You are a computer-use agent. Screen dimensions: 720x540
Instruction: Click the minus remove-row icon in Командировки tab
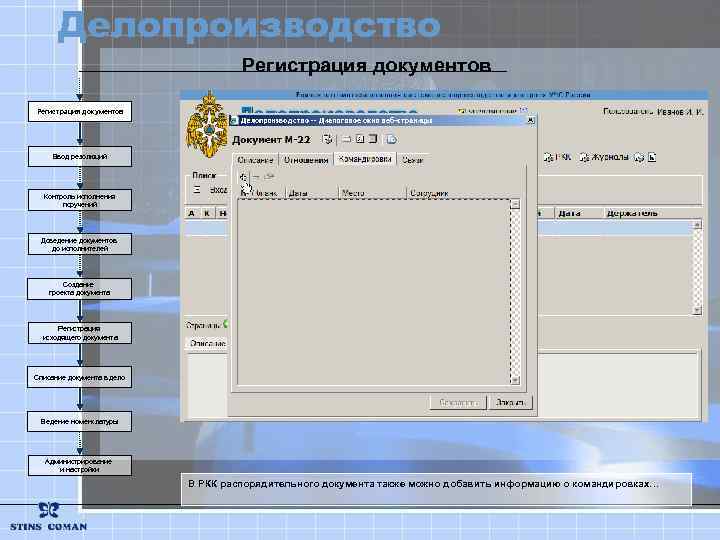tap(256, 176)
